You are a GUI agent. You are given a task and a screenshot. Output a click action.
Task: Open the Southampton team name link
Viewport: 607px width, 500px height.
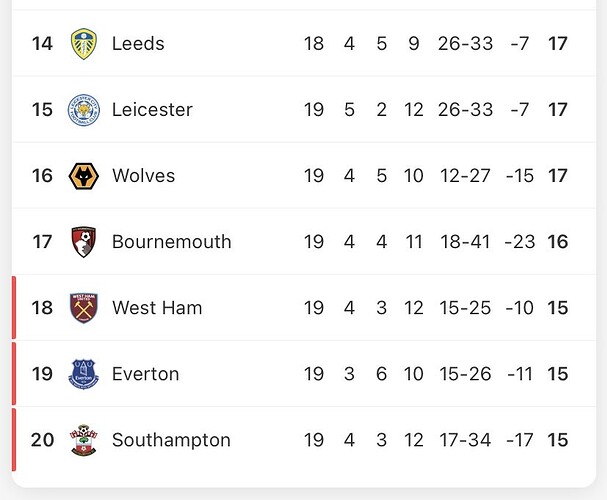(171, 440)
